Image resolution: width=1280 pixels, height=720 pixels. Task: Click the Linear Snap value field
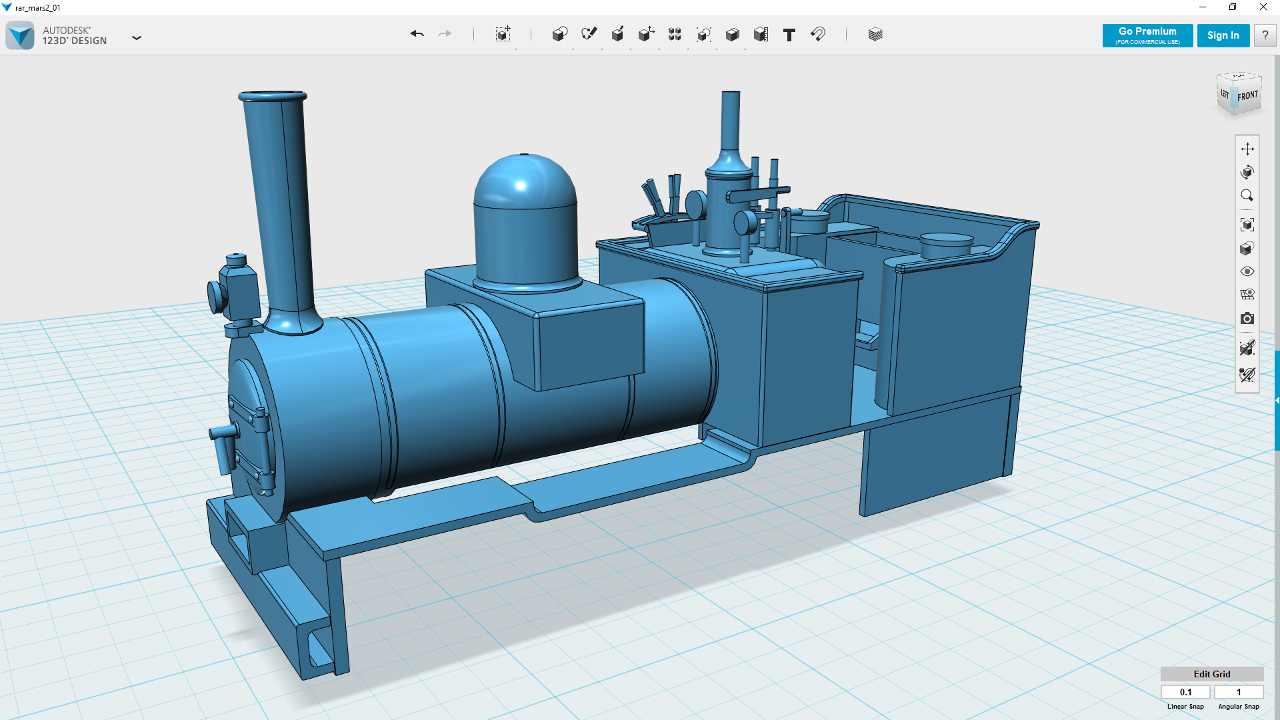point(1186,692)
